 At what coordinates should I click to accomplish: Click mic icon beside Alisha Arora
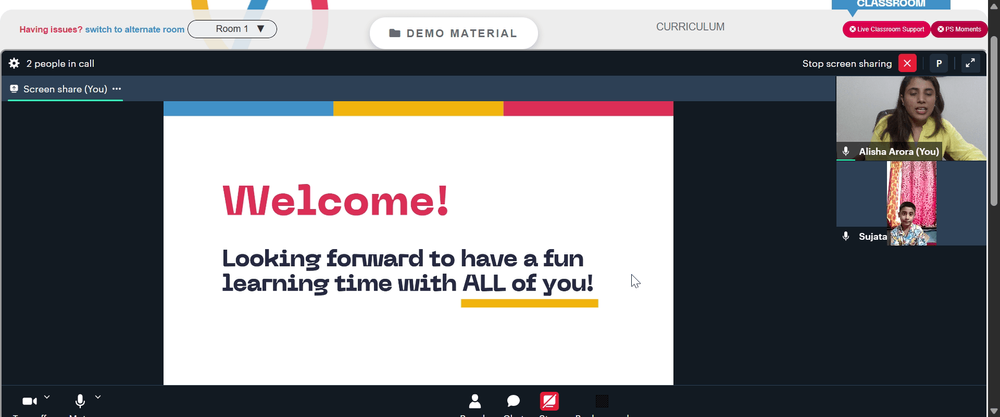click(x=846, y=152)
